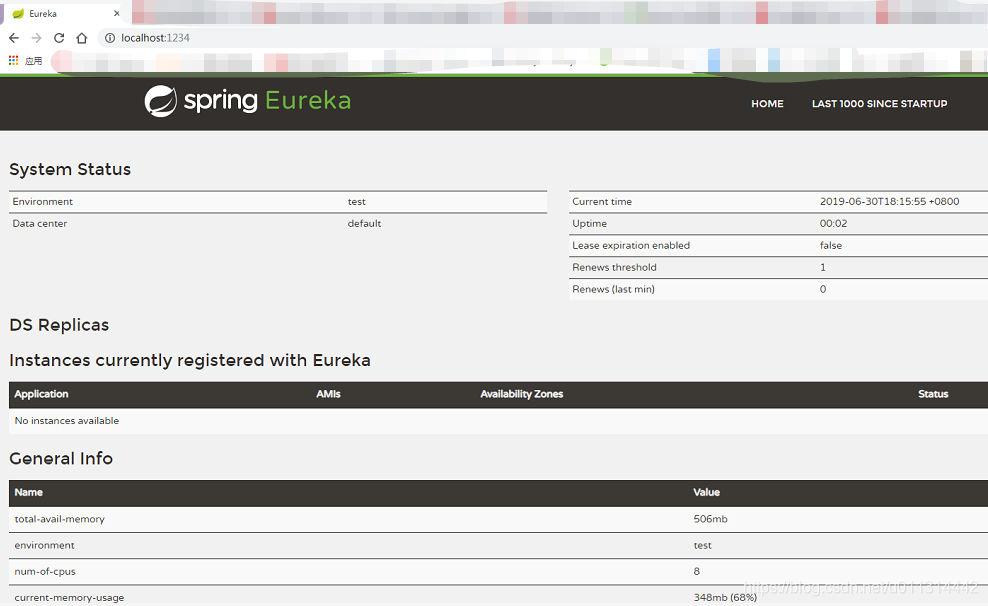Select Lease expiration enabled label

click(631, 246)
